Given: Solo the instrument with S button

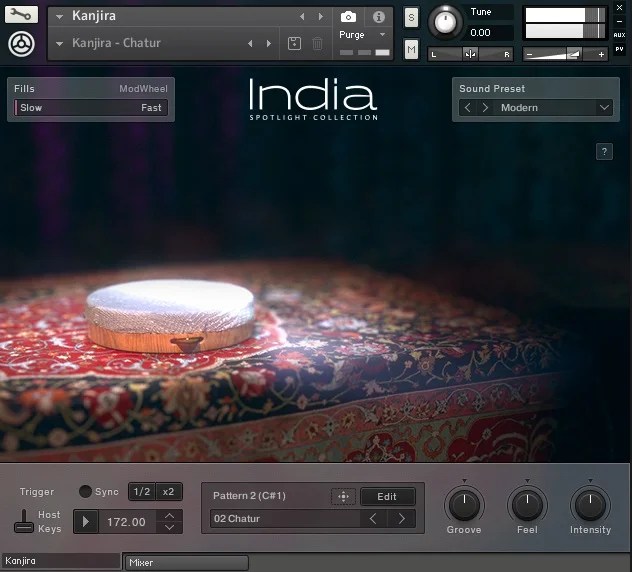Looking at the screenshot, I should pyautogui.click(x=411, y=18).
